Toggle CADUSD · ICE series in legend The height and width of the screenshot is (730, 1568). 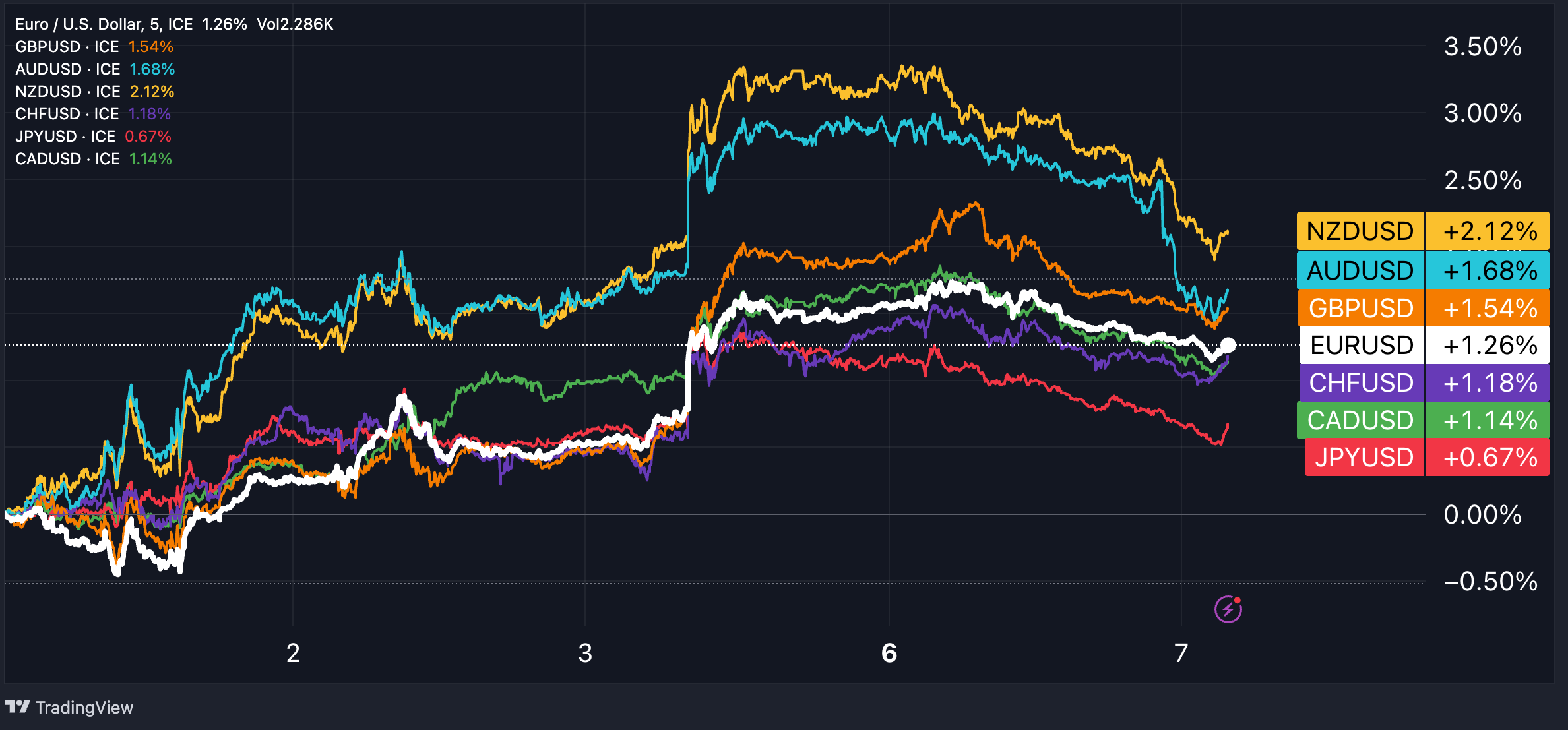pyautogui.click(x=66, y=158)
